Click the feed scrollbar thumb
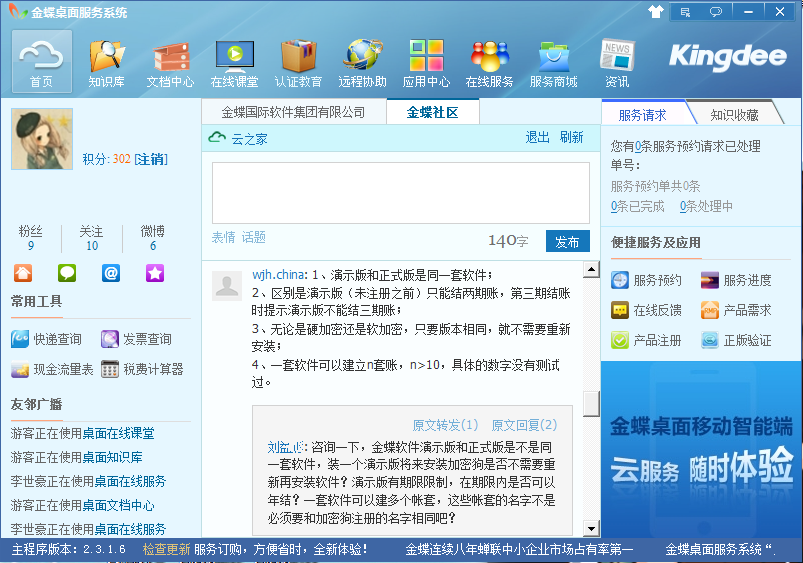This screenshot has height=563, width=803. [591, 404]
